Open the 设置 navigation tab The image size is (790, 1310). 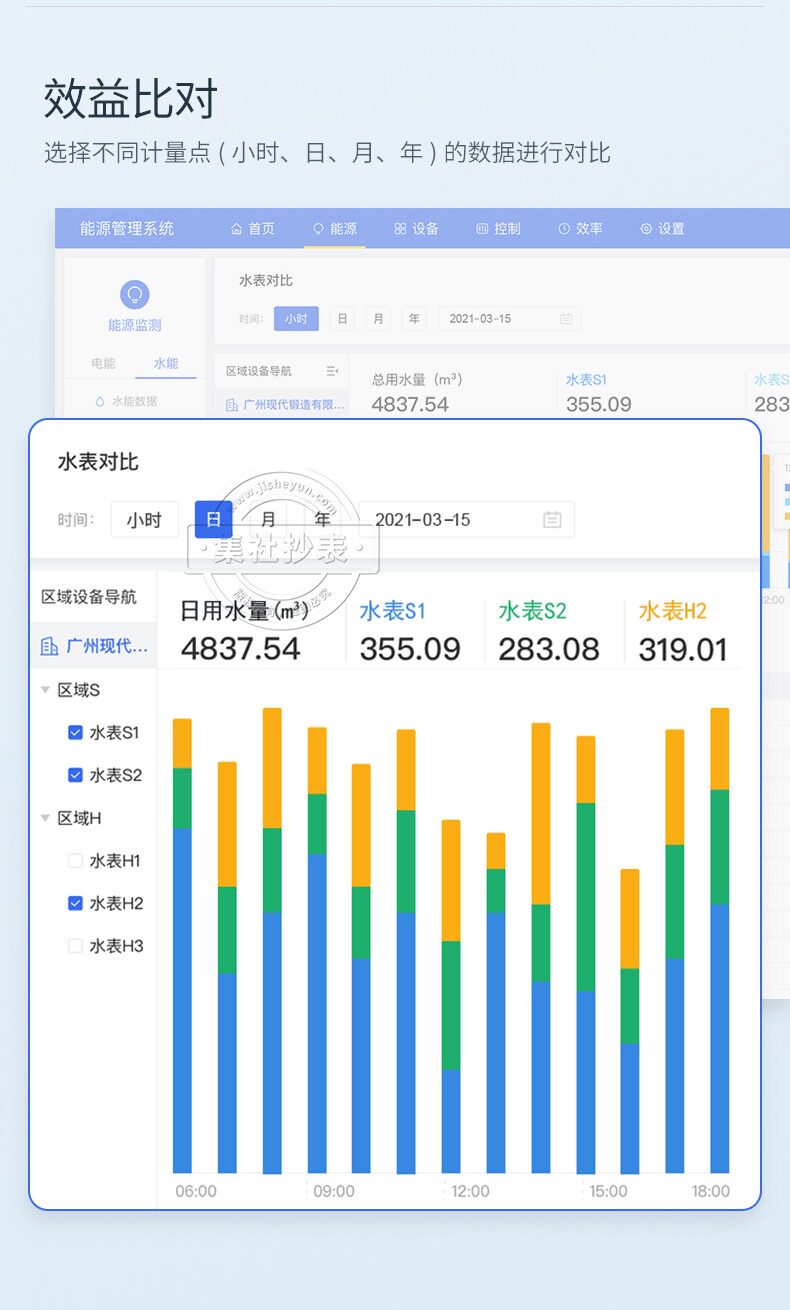[663, 229]
